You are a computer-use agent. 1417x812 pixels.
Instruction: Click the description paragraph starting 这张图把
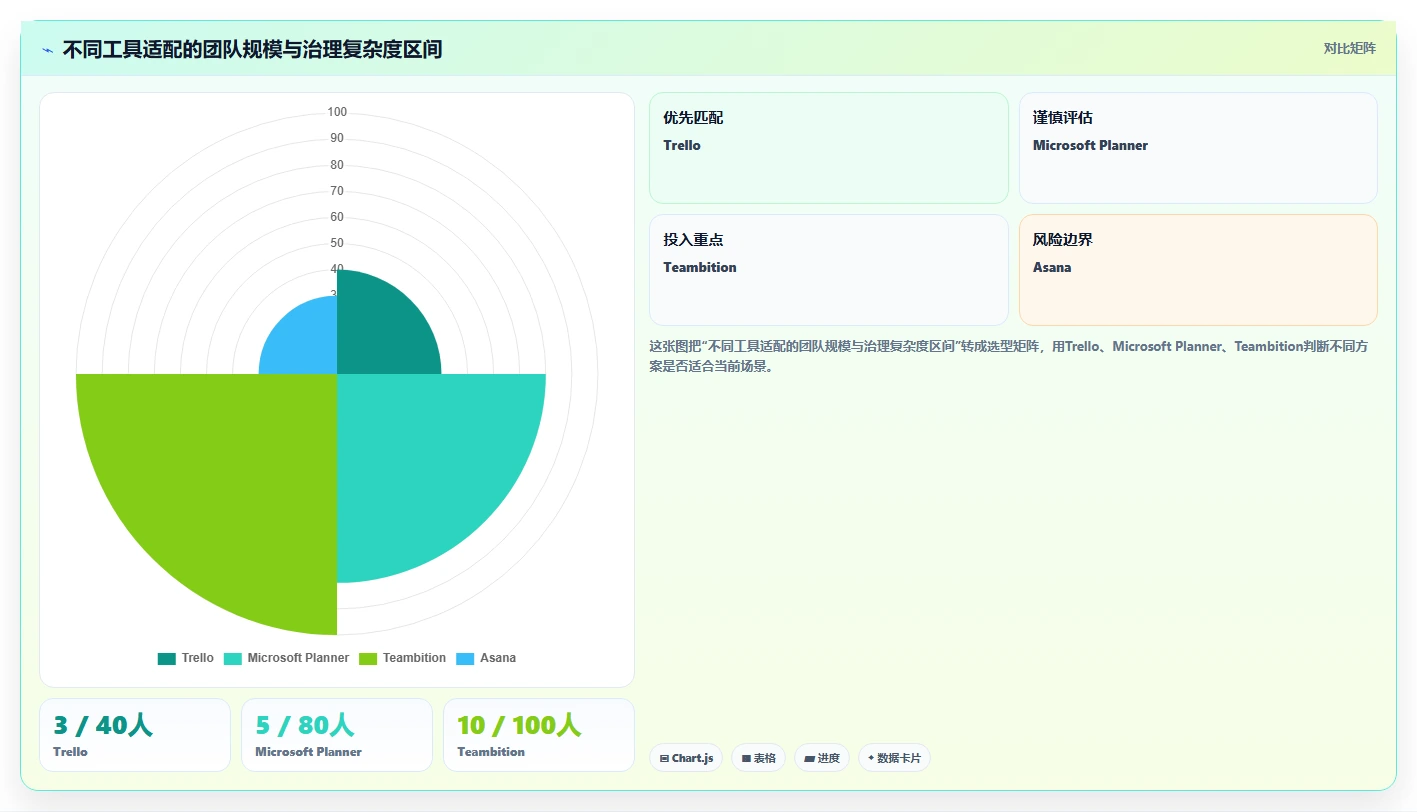(1009, 356)
